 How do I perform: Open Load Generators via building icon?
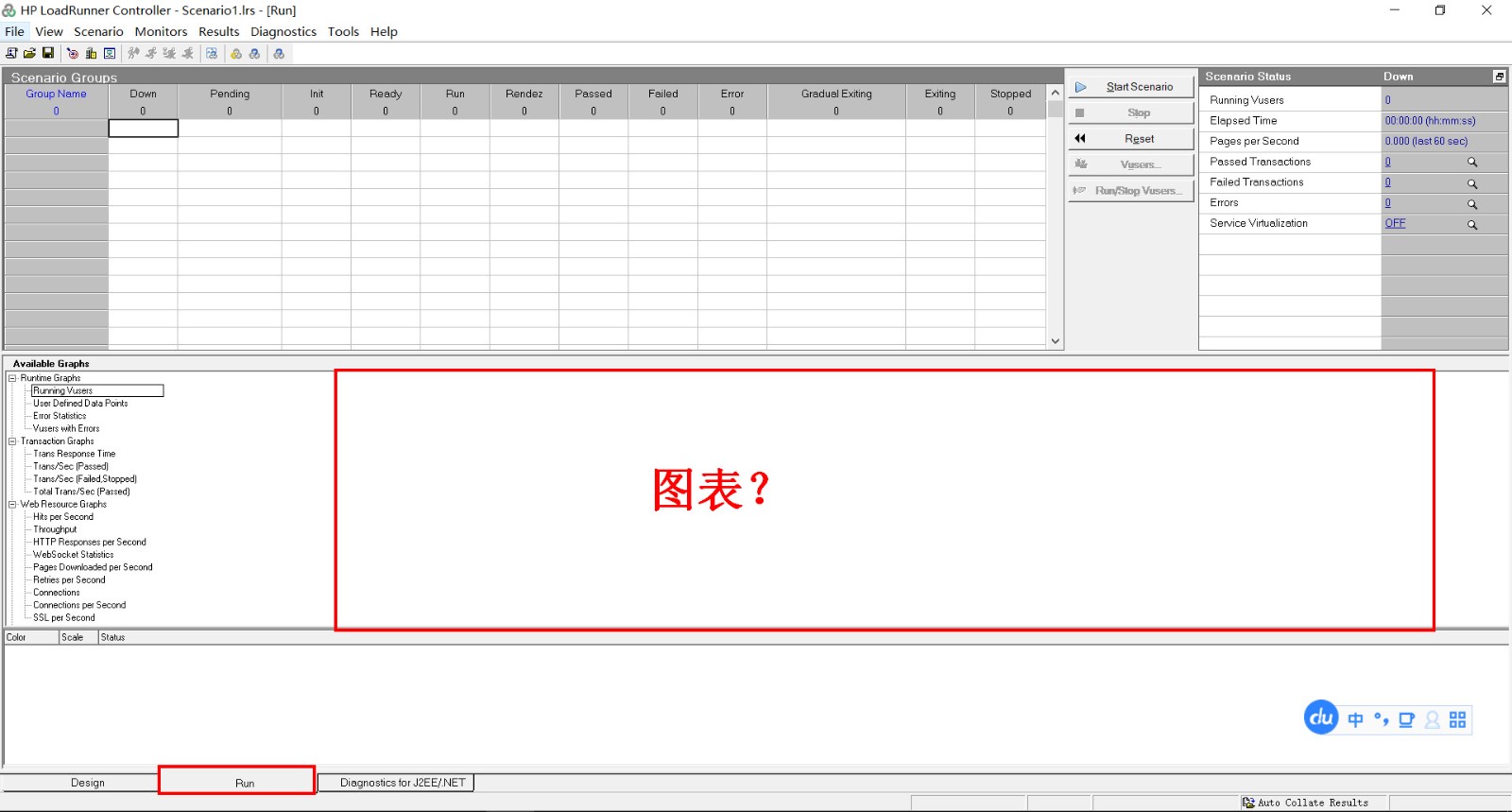tap(91, 53)
